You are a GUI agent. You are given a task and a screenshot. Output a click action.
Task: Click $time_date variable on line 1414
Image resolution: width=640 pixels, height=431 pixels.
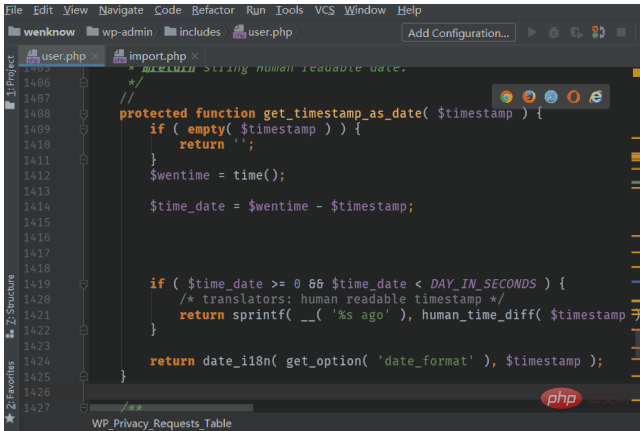(x=187, y=206)
